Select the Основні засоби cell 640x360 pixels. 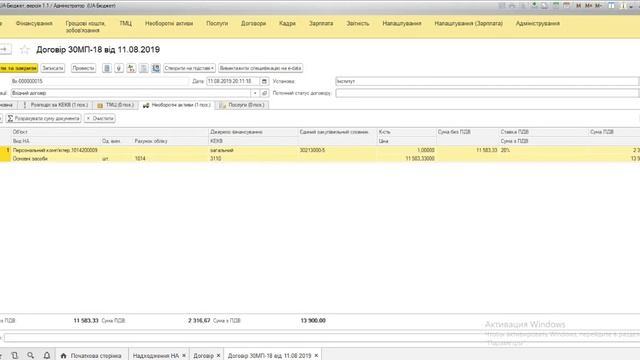pos(56,158)
